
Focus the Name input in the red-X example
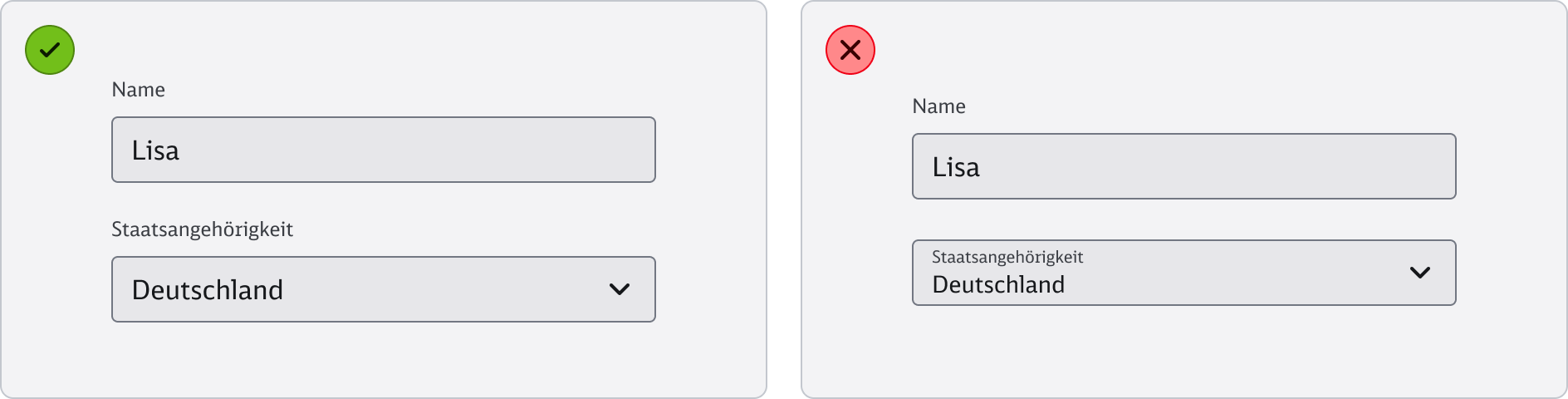tap(1183, 166)
